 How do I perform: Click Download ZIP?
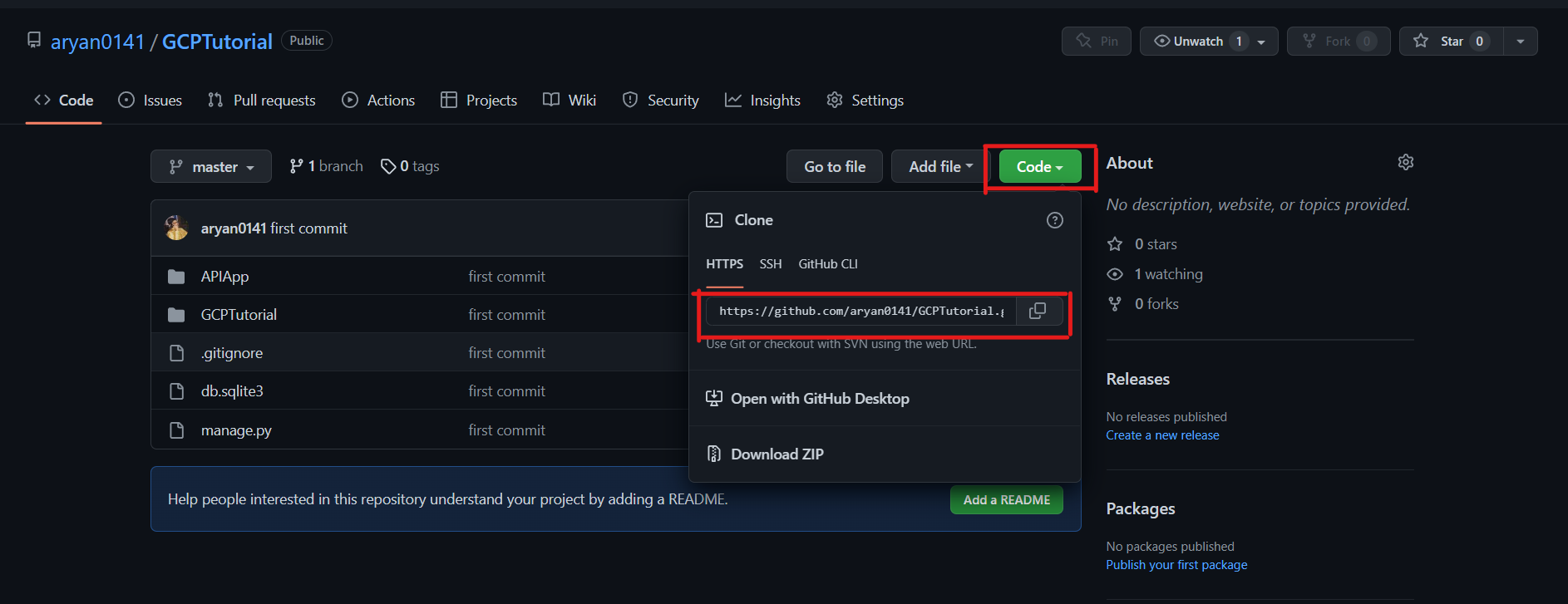[765, 454]
